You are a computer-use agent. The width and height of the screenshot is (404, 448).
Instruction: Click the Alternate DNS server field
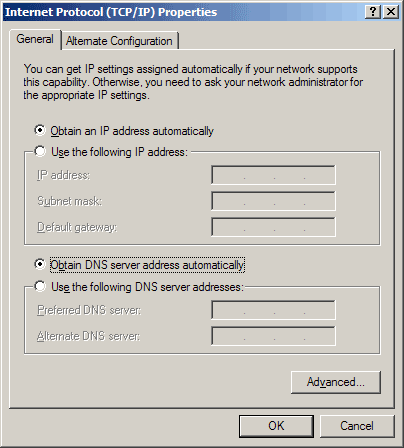click(273, 336)
